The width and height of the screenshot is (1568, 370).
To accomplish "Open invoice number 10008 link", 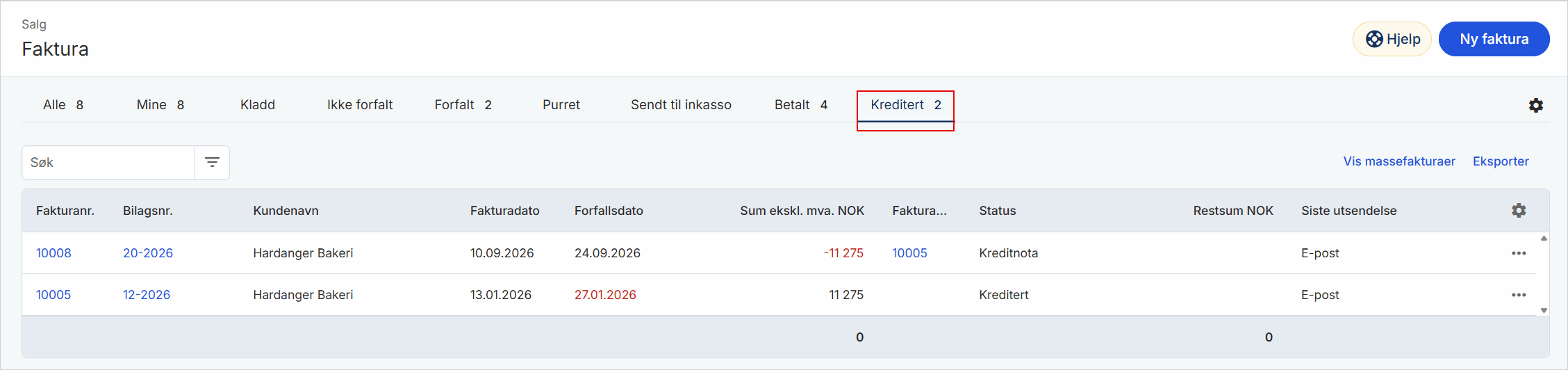I will pos(53,253).
